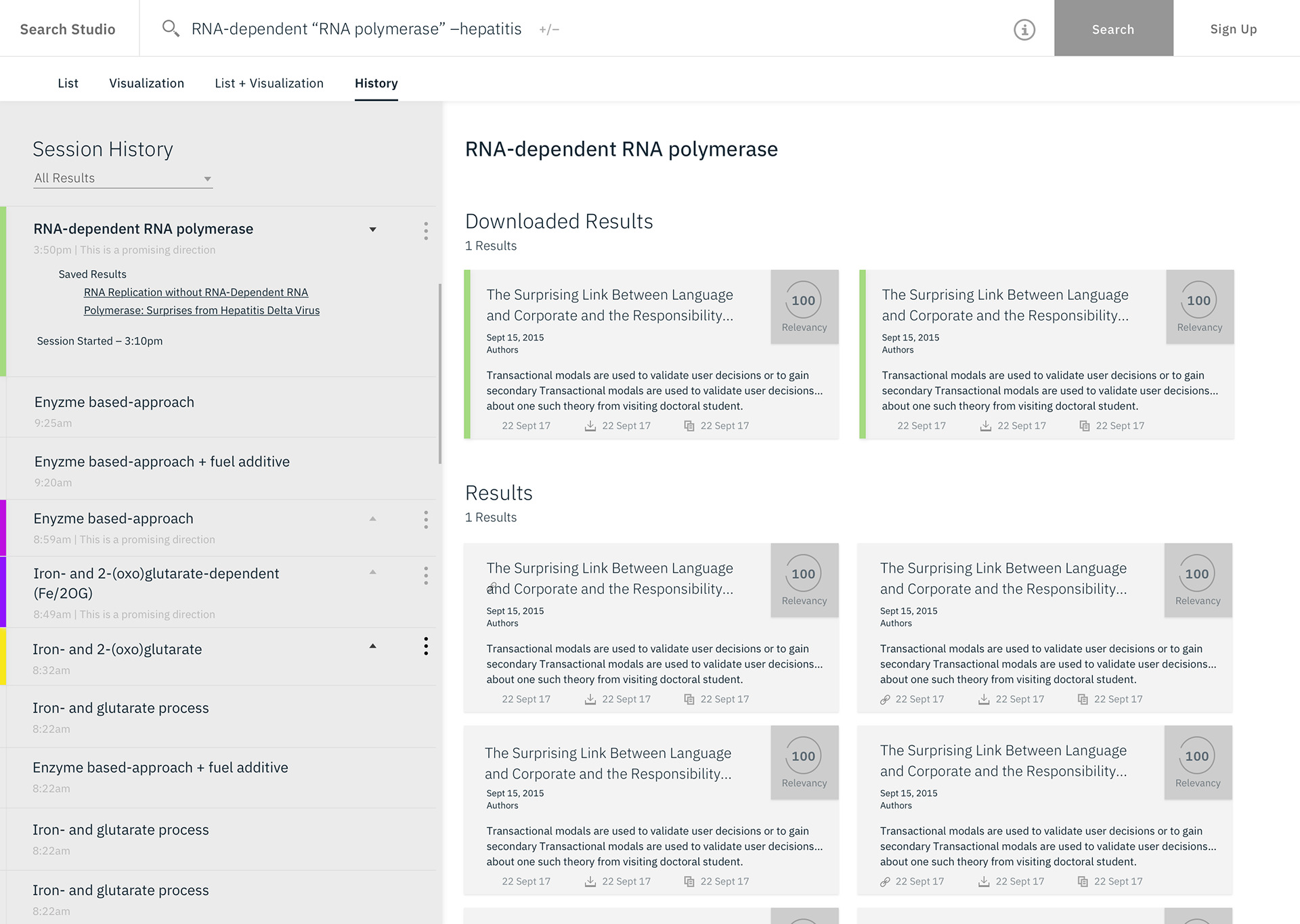Click copy icon on top-left card under Results
Screen dimensions: 1300x924
tap(689, 699)
